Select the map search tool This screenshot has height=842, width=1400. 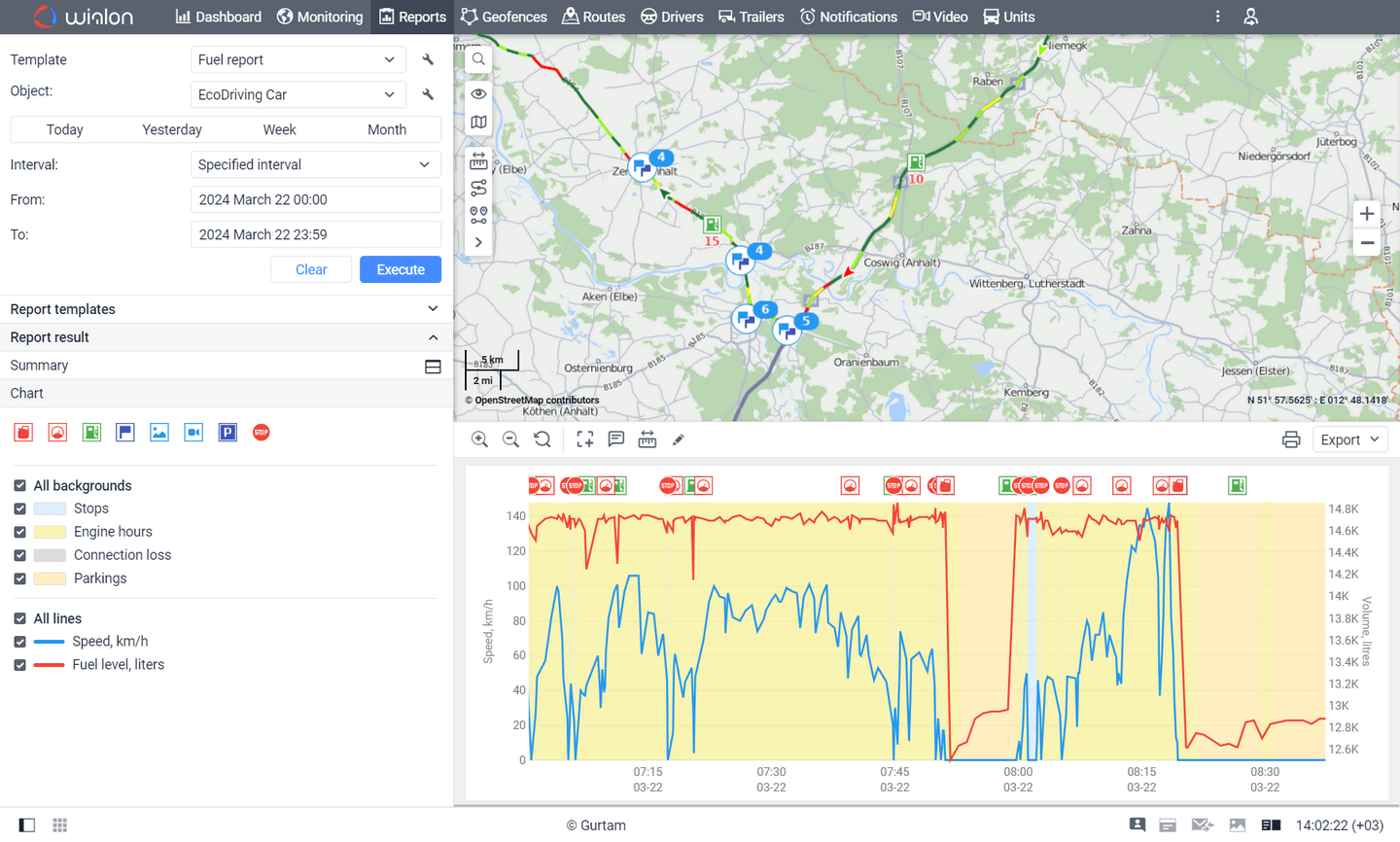(477, 58)
